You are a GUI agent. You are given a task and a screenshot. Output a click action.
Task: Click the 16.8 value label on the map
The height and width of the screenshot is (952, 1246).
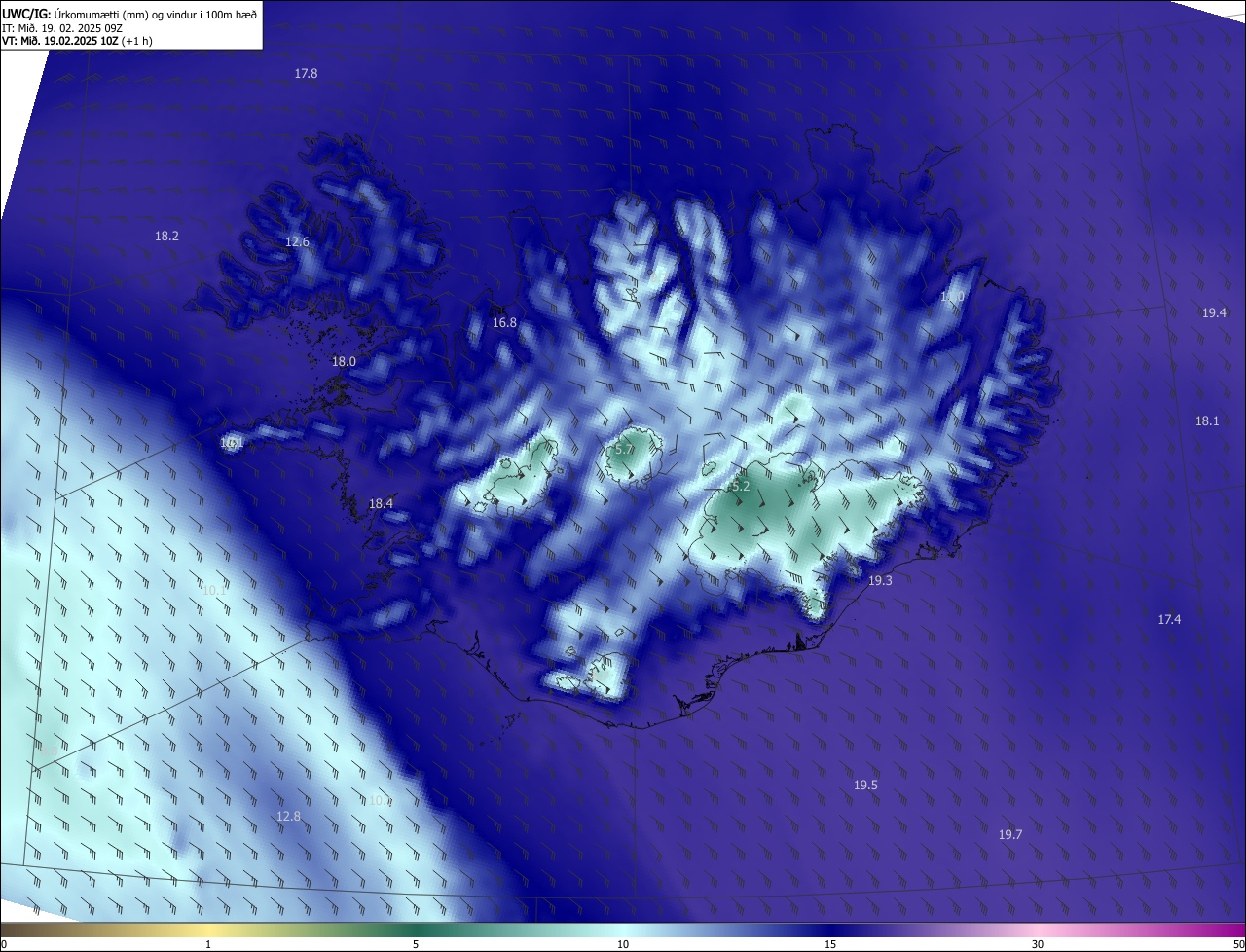tap(504, 323)
